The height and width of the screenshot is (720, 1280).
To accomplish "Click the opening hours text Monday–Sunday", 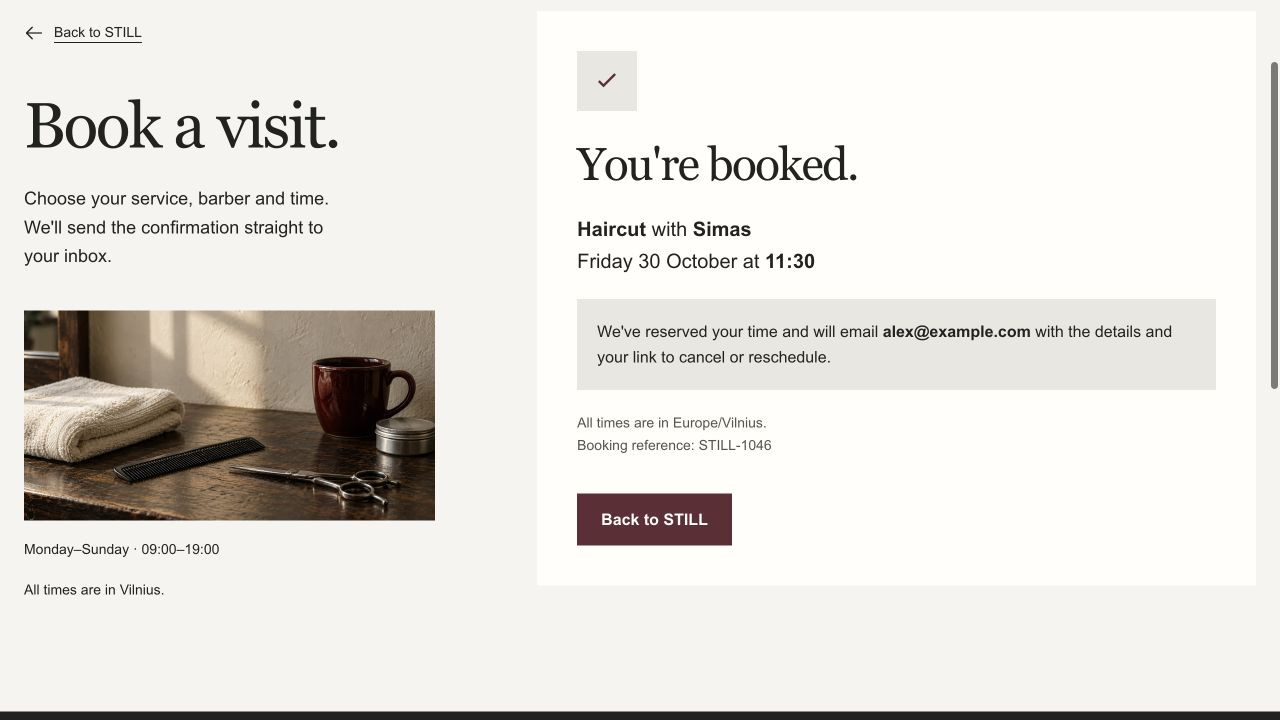I will click(121, 549).
